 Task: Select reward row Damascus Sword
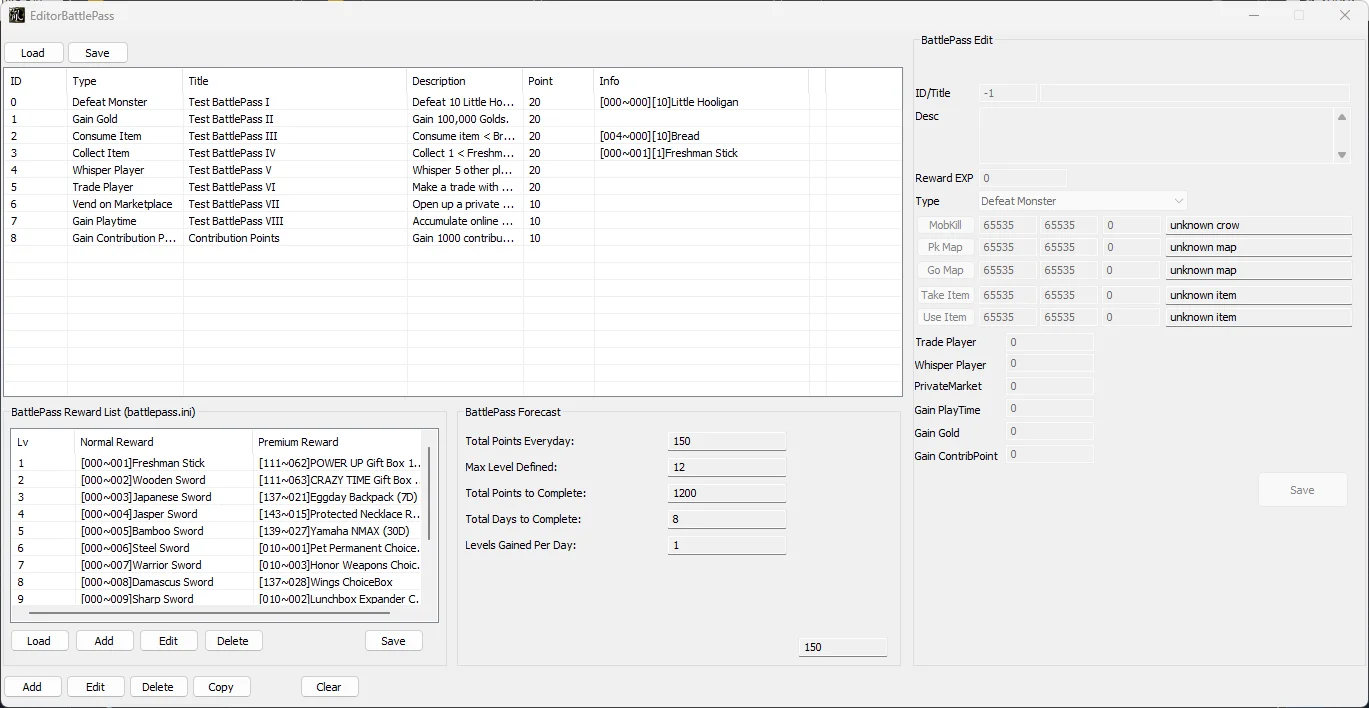pyautogui.click(x=217, y=582)
